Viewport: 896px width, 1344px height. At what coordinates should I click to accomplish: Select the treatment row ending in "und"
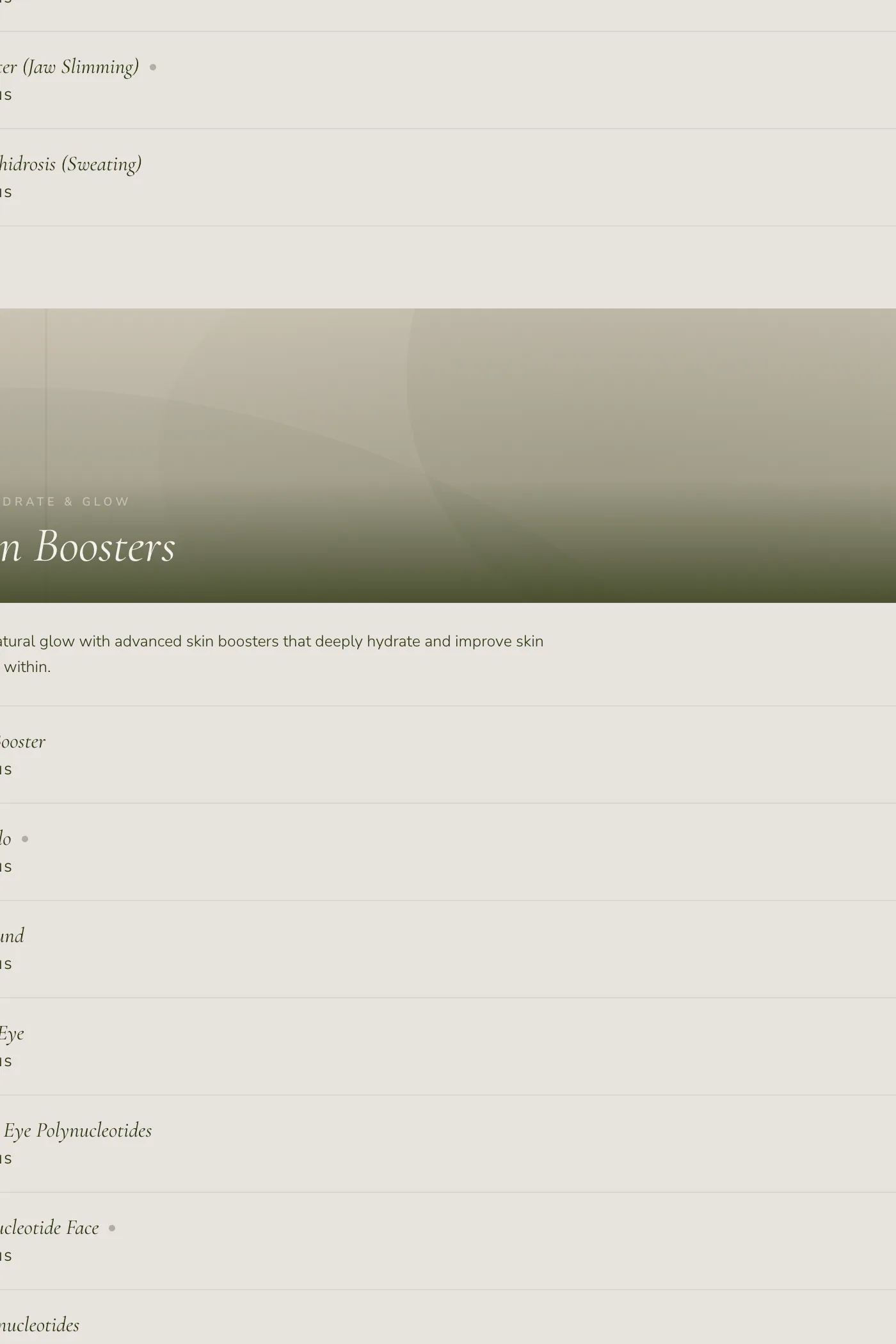pyautogui.click(x=448, y=949)
